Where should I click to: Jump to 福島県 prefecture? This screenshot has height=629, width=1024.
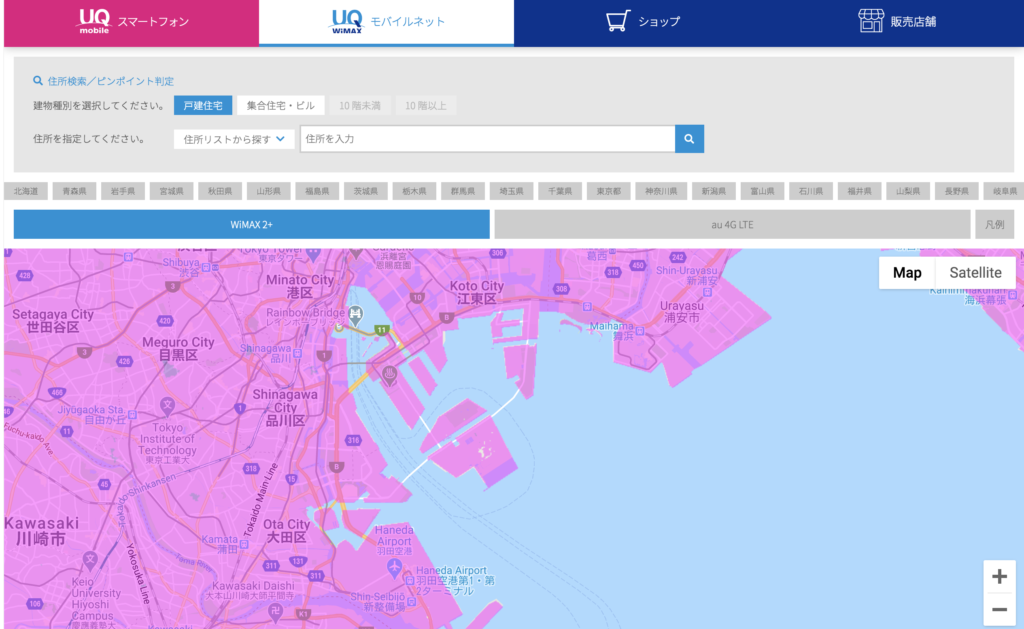(x=317, y=191)
